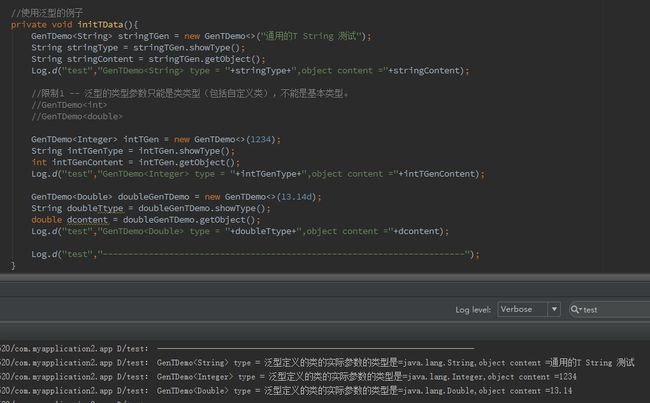The height and width of the screenshot is (403, 650).
Task: Click the method name initTData
Action: [100, 24]
